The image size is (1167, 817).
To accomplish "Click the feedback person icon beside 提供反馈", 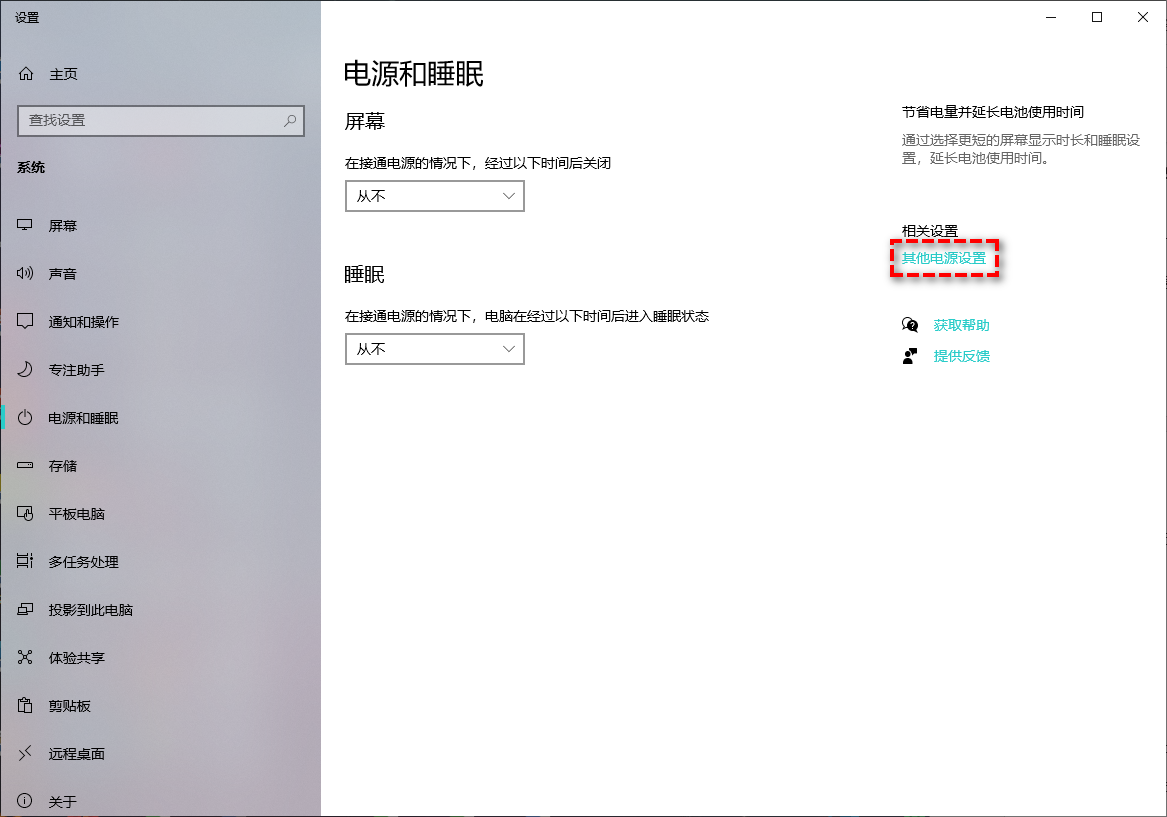I will (x=909, y=356).
